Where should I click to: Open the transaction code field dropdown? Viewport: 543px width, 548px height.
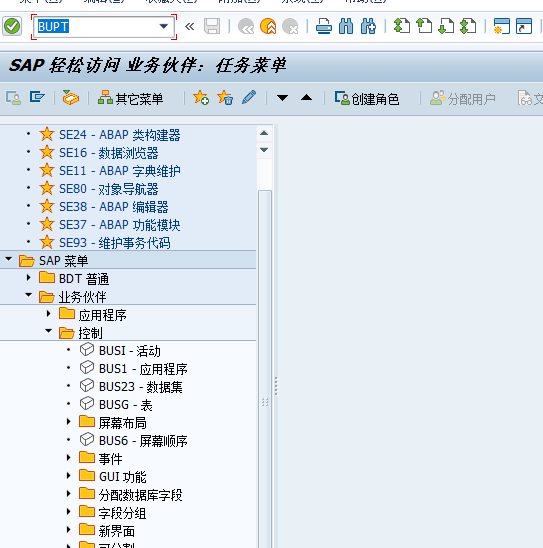pyautogui.click(x=163, y=26)
